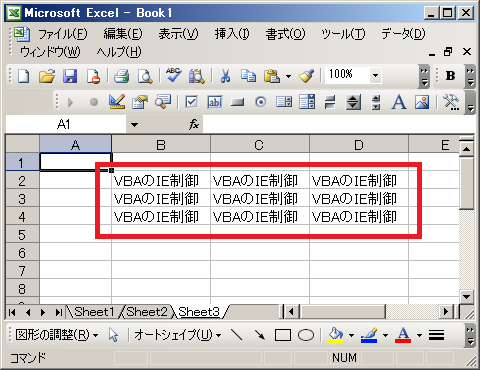Select the Oval drawing tool
The height and width of the screenshot is (370, 480).
pos(306,335)
